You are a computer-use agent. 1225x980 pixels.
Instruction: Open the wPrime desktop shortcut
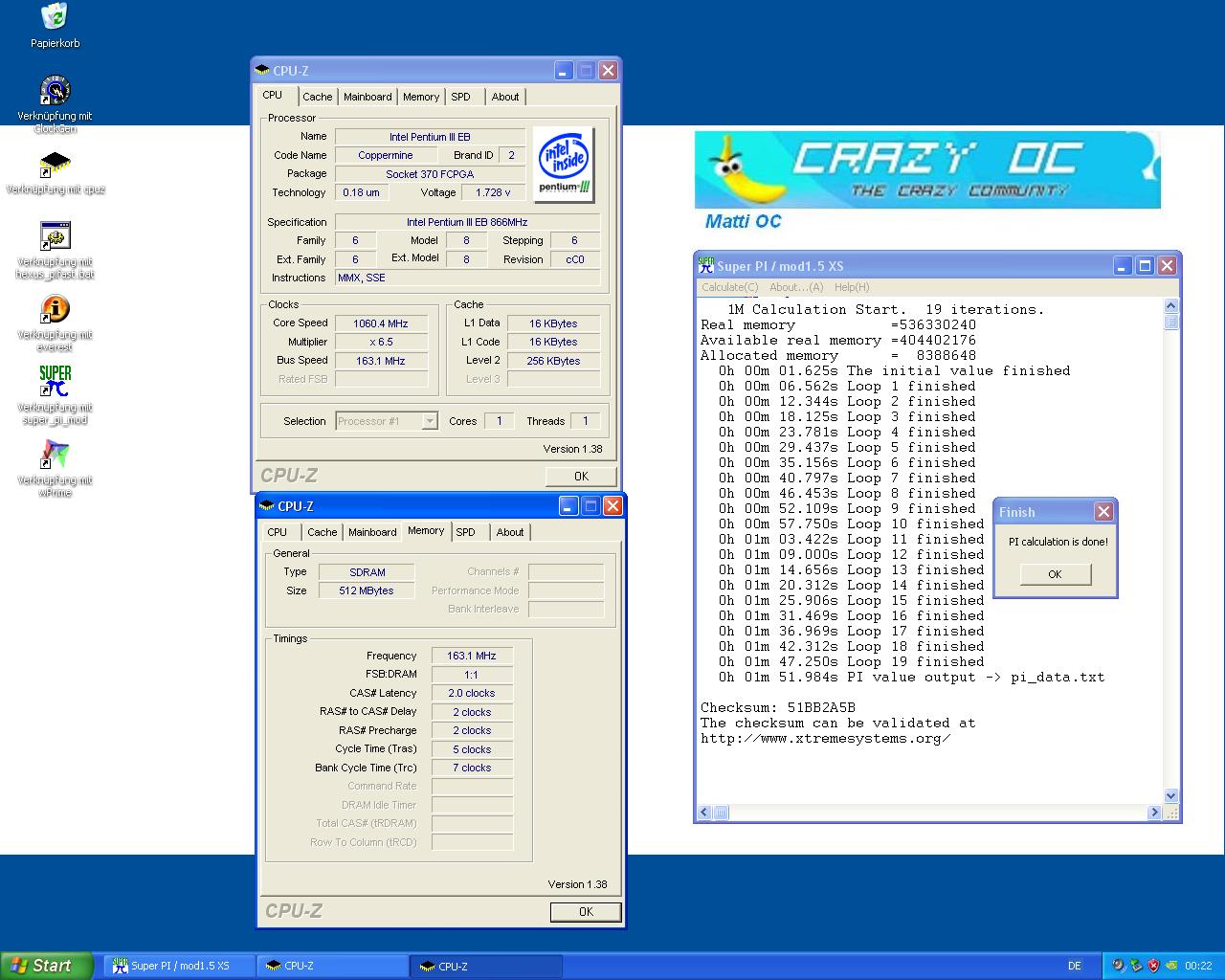pyautogui.click(x=55, y=455)
